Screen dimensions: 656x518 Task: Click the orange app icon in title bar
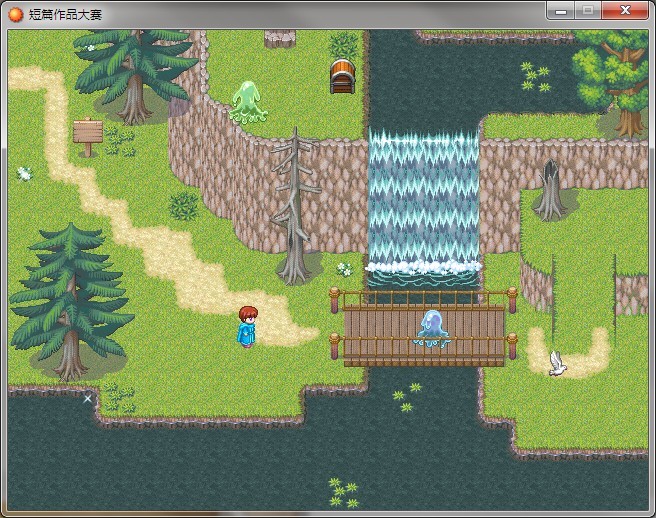[15, 15]
